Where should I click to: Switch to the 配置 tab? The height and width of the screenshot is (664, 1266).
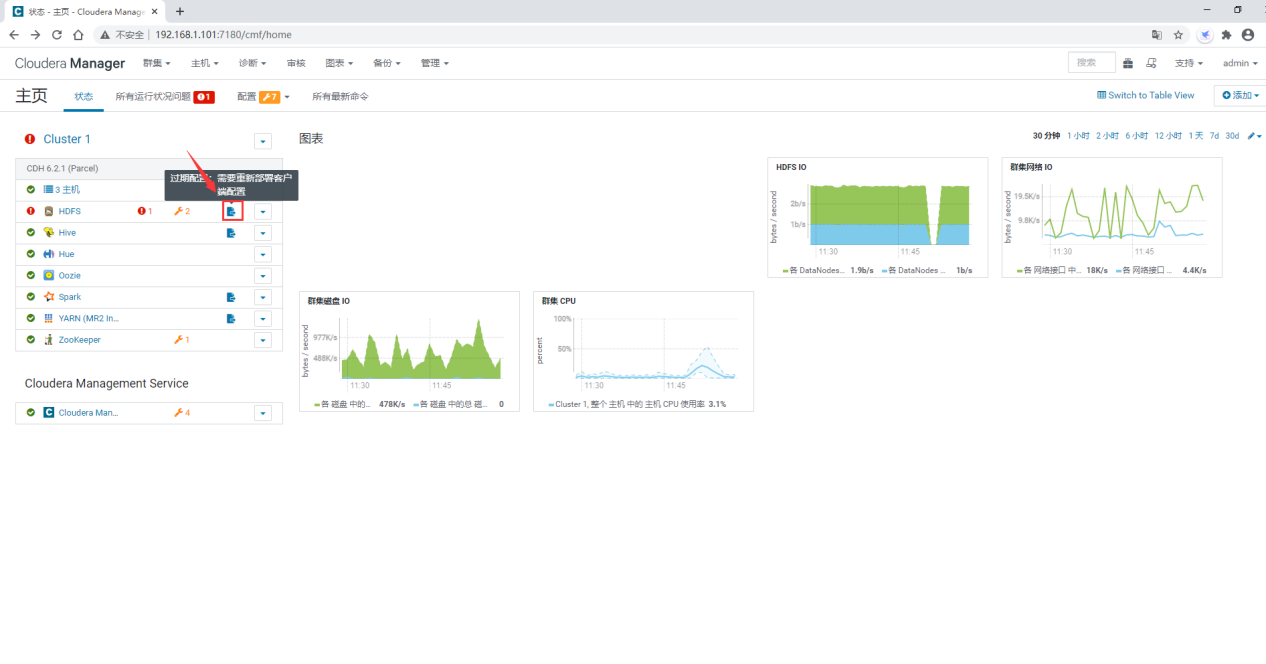[264, 96]
